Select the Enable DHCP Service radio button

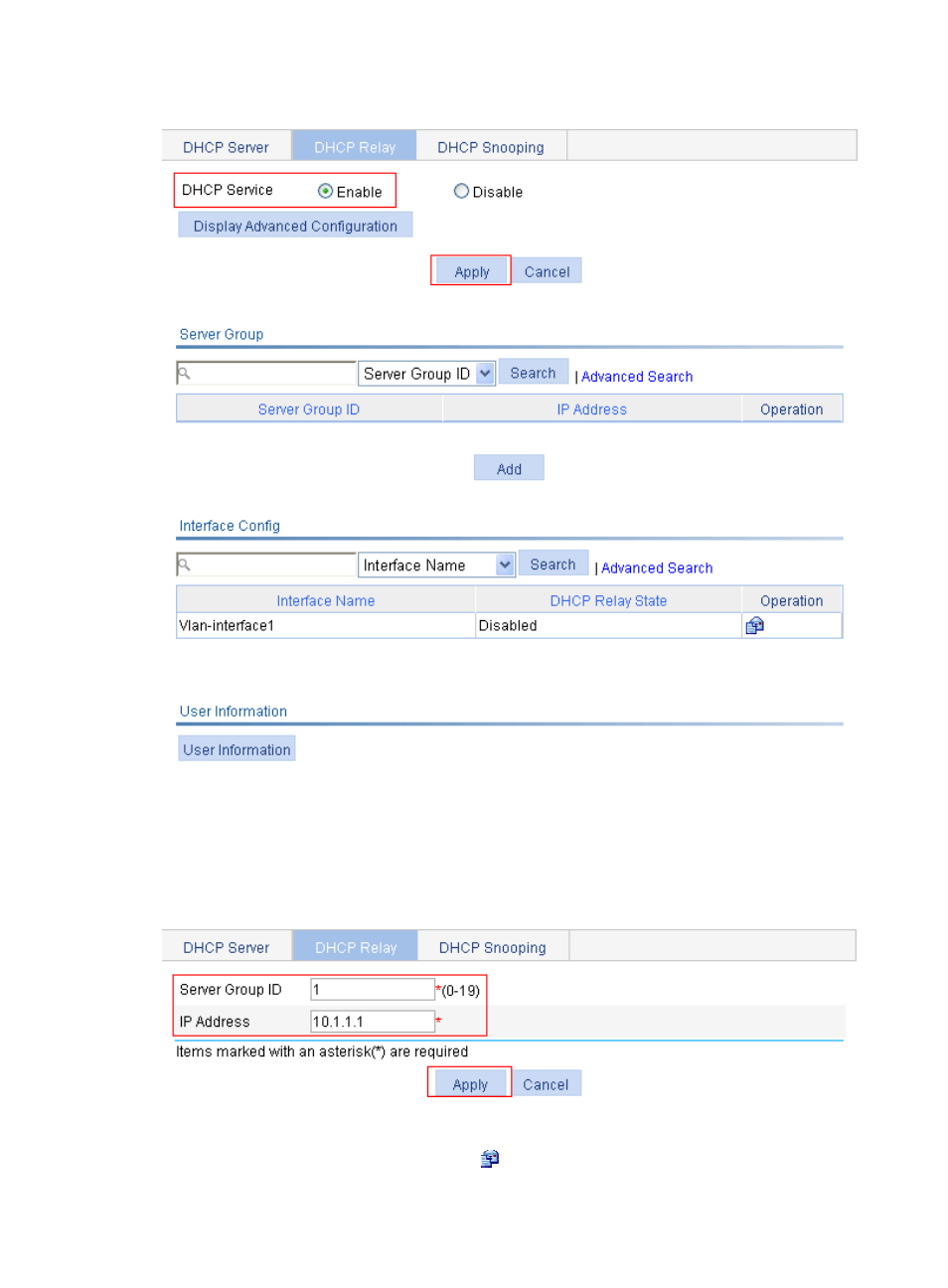(325, 191)
